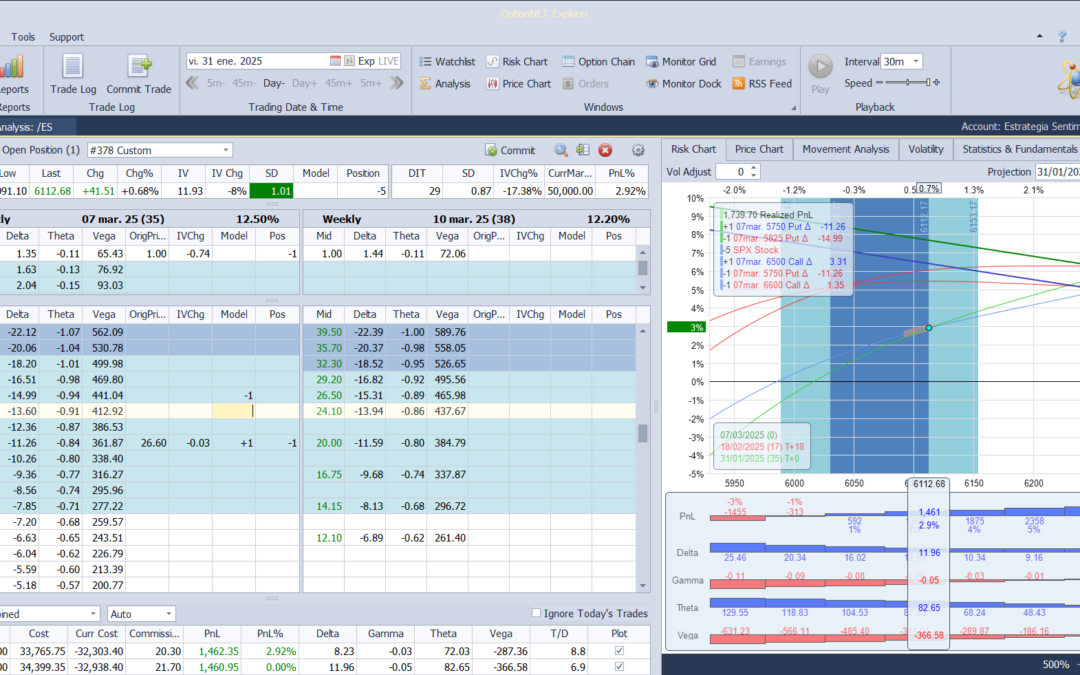1080x675 pixels.
Task: Toggle Ignore Today's Trades checkbox
Action: click(536, 613)
